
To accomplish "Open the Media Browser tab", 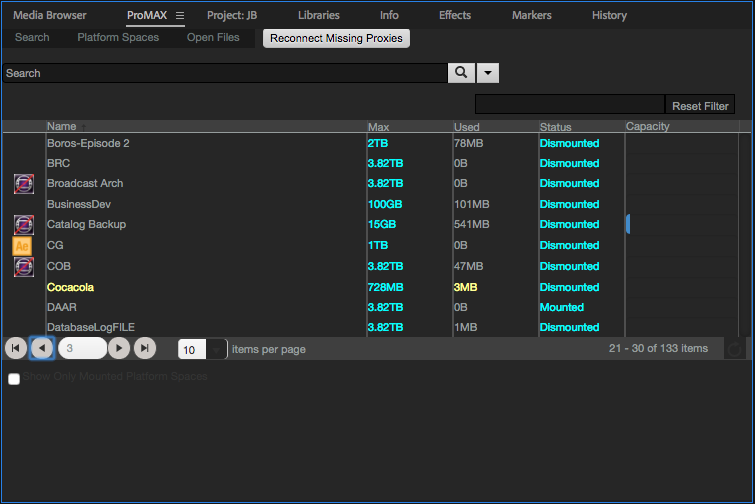I will click(x=50, y=16).
